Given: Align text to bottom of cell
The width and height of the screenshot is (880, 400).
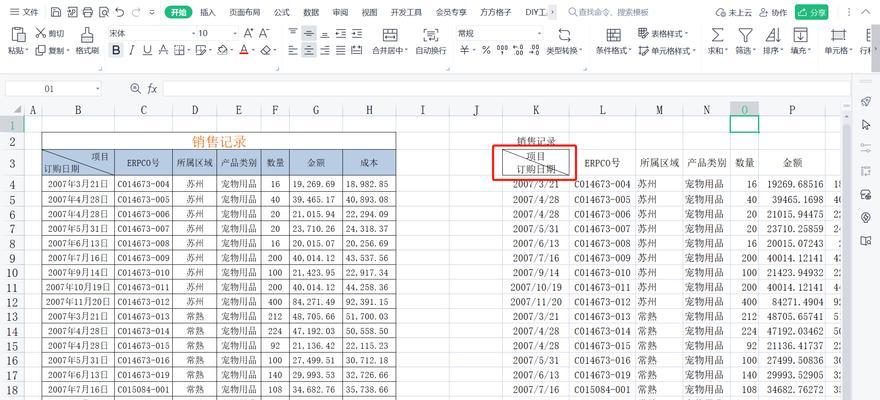Looking at the screenshot, I should [324, 34].
